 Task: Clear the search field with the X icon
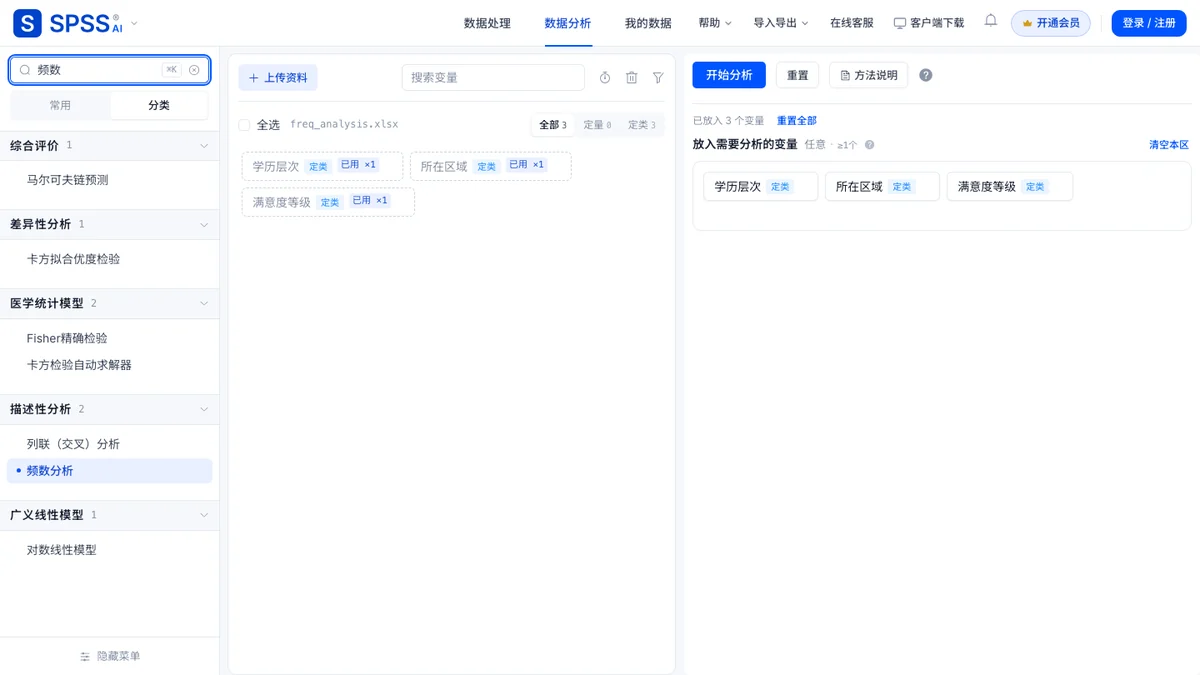pos(194,70)
